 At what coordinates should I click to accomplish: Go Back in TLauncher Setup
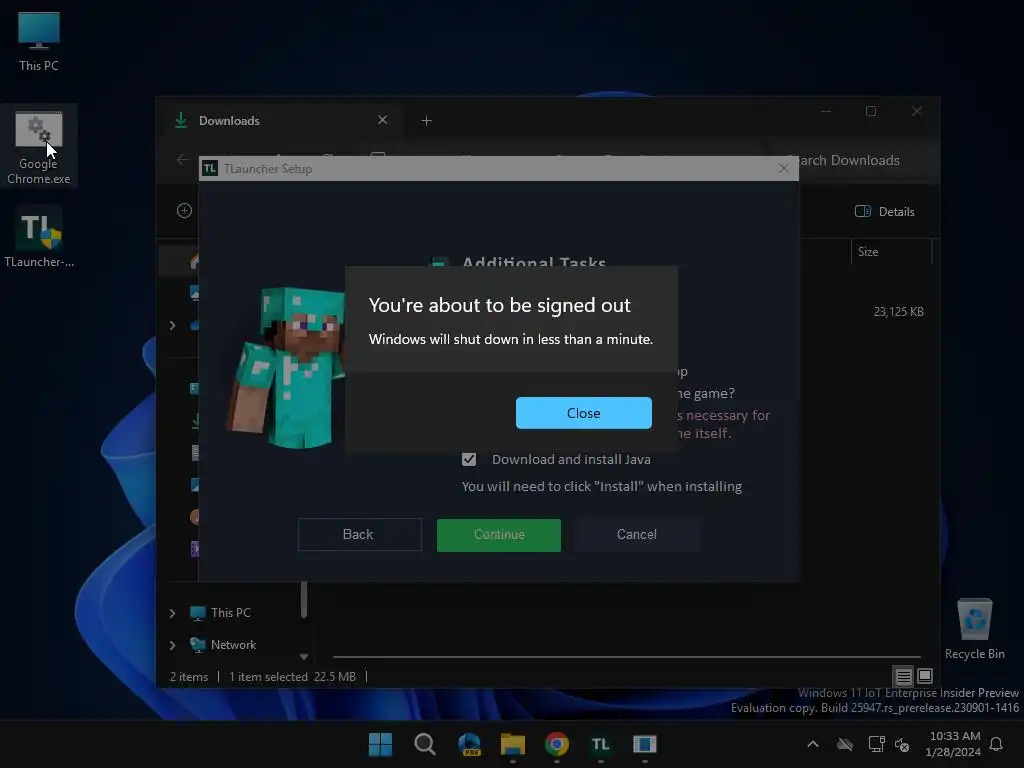coord(359,535)
